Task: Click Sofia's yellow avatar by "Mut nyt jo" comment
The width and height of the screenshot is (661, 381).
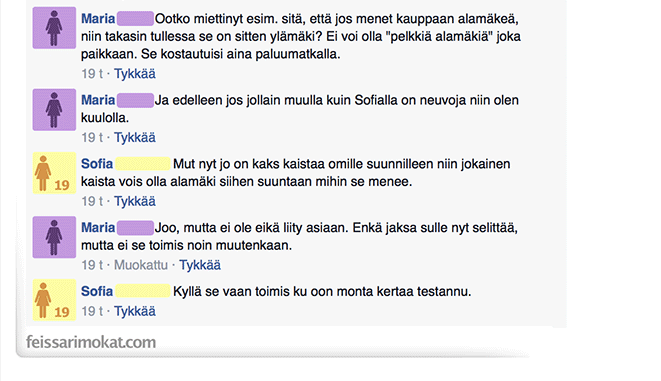Action: pyautogui.click(x=54, y=173)
